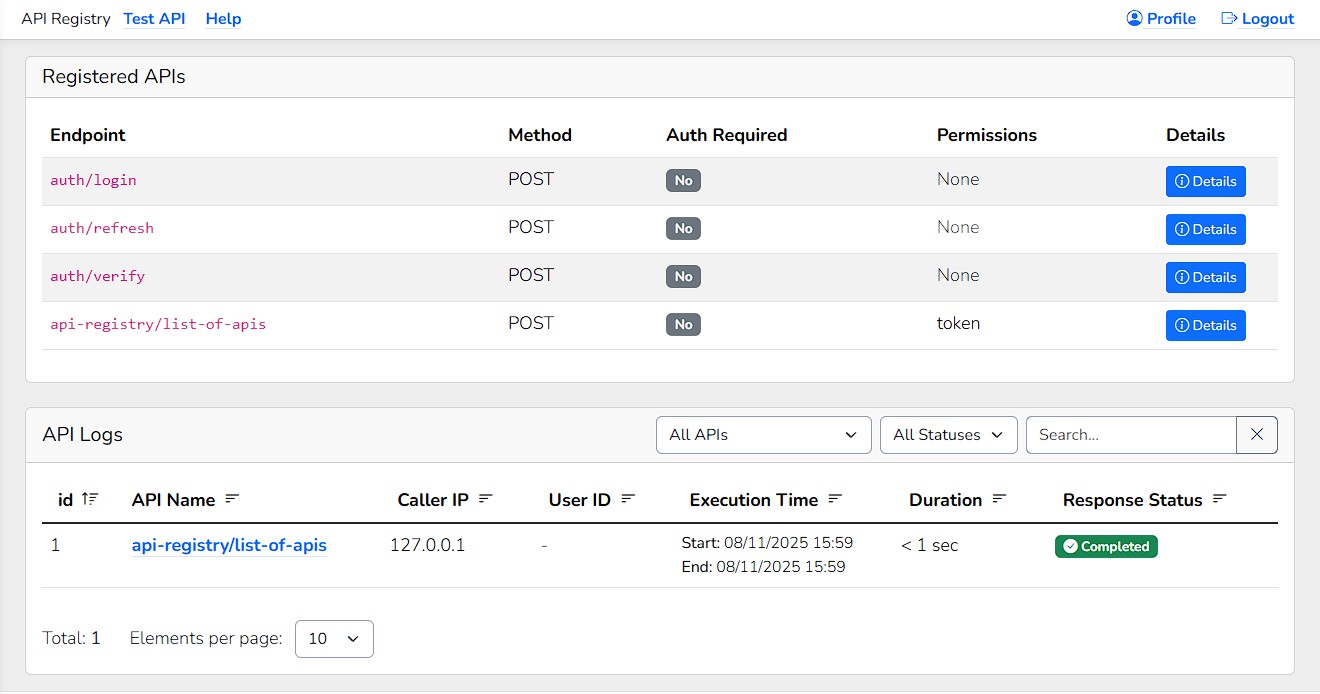Go to the Profile page
This screenshot has height=694, width=1320.
tap(1161, 19)
